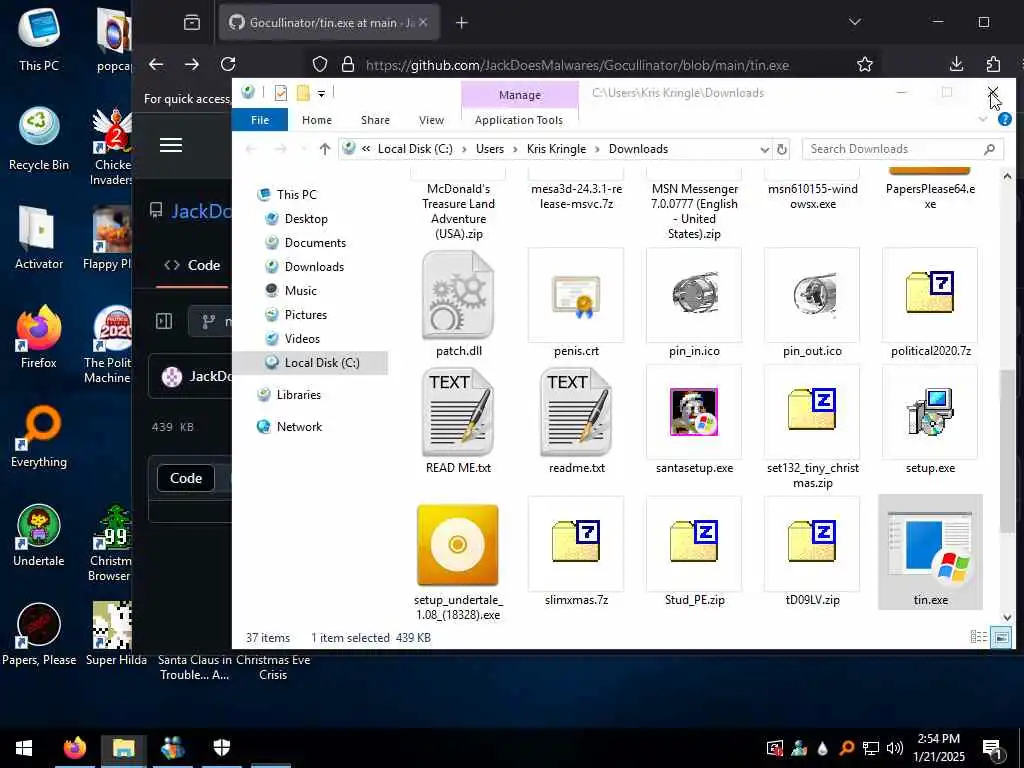Expand the Users breadcrumb arrow

tap(515, 150)
